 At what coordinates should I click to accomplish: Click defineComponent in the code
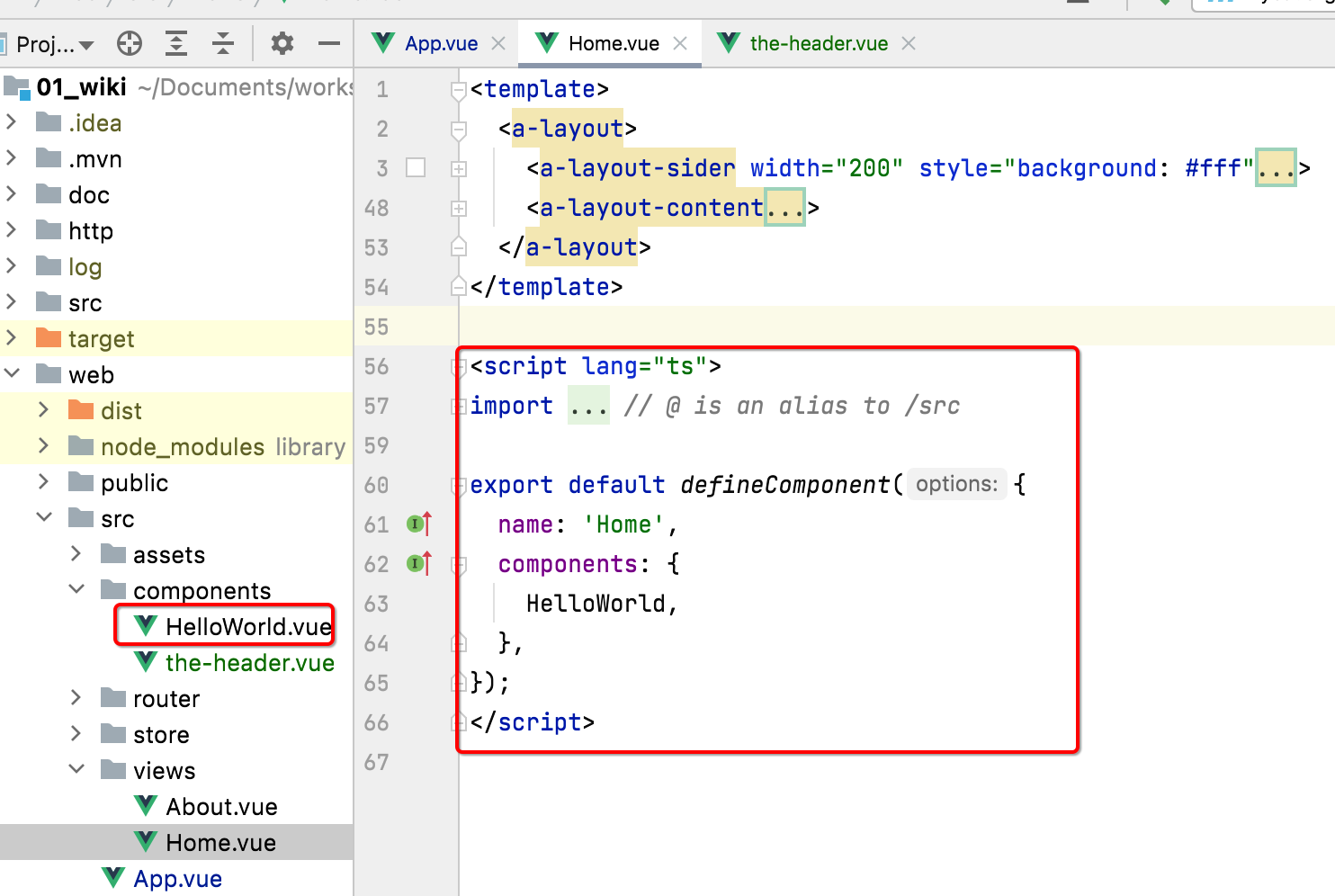point(785,484)
